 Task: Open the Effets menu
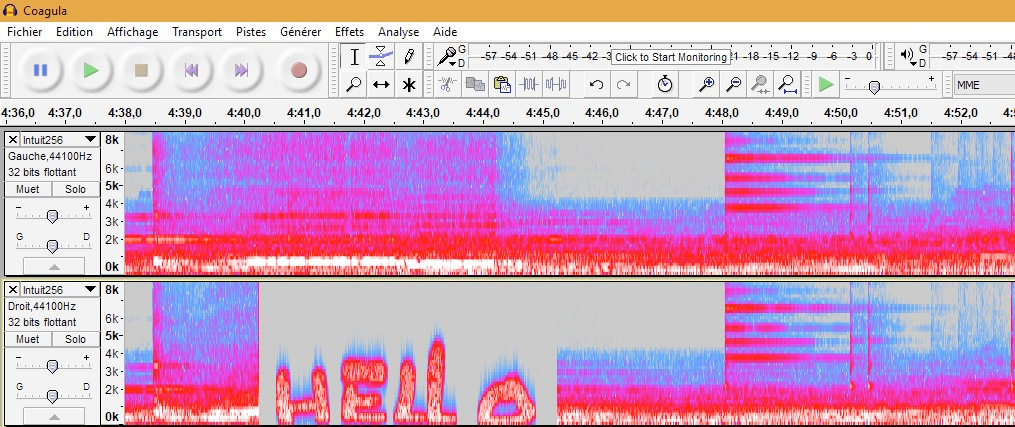pyautogui.click(x=350, y=32)
